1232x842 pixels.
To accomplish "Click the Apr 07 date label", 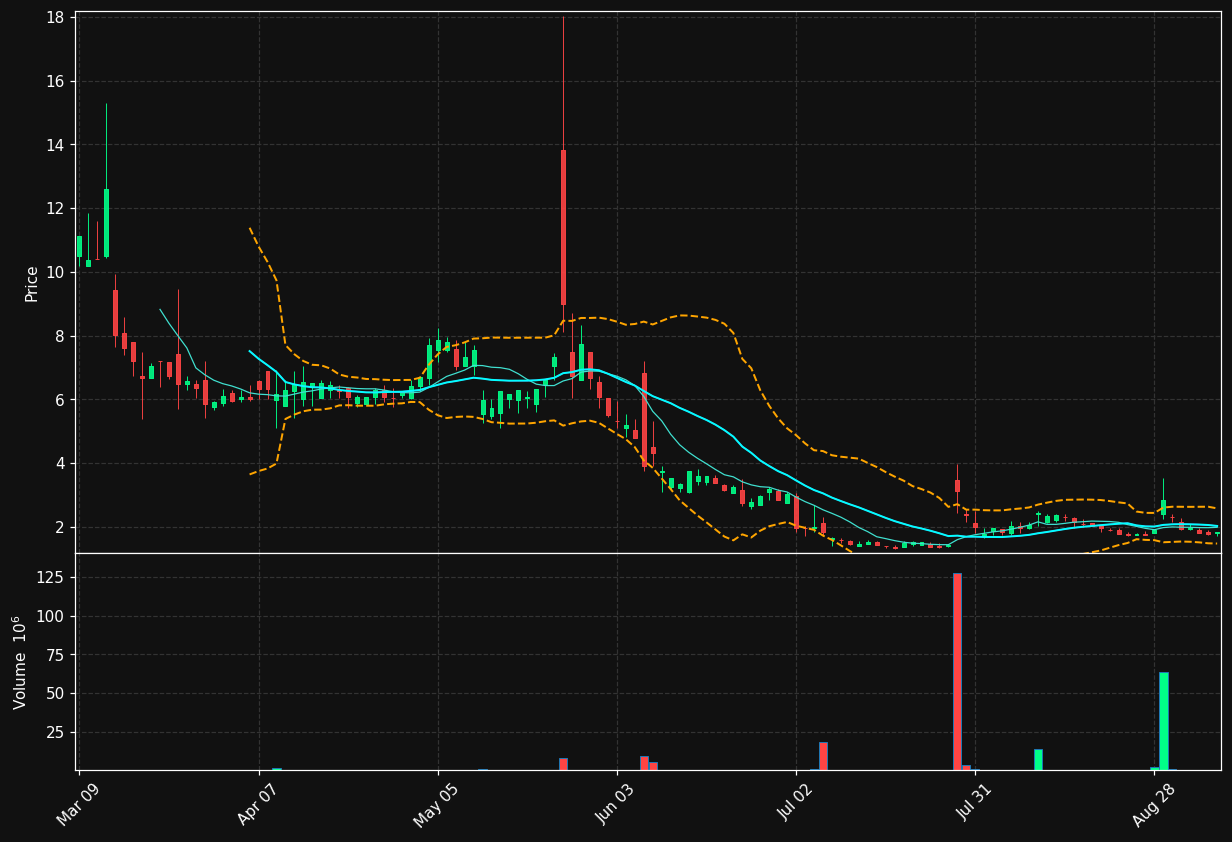I will [259, 804].
